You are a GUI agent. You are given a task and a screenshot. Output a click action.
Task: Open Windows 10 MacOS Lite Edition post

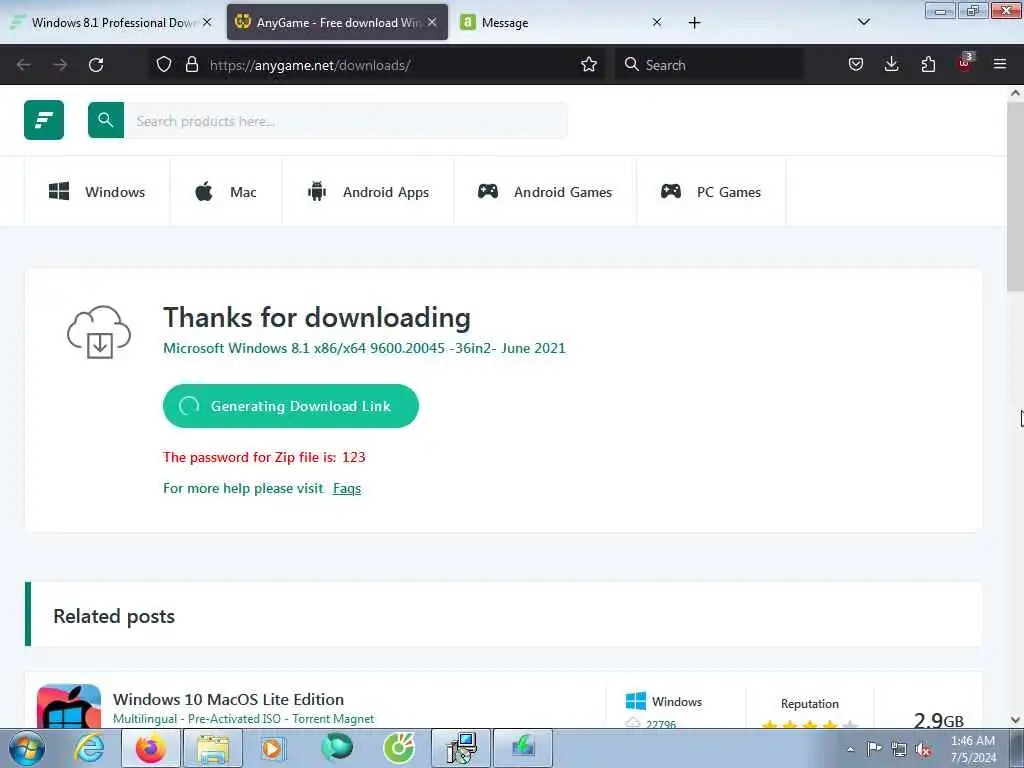(229, 699)
